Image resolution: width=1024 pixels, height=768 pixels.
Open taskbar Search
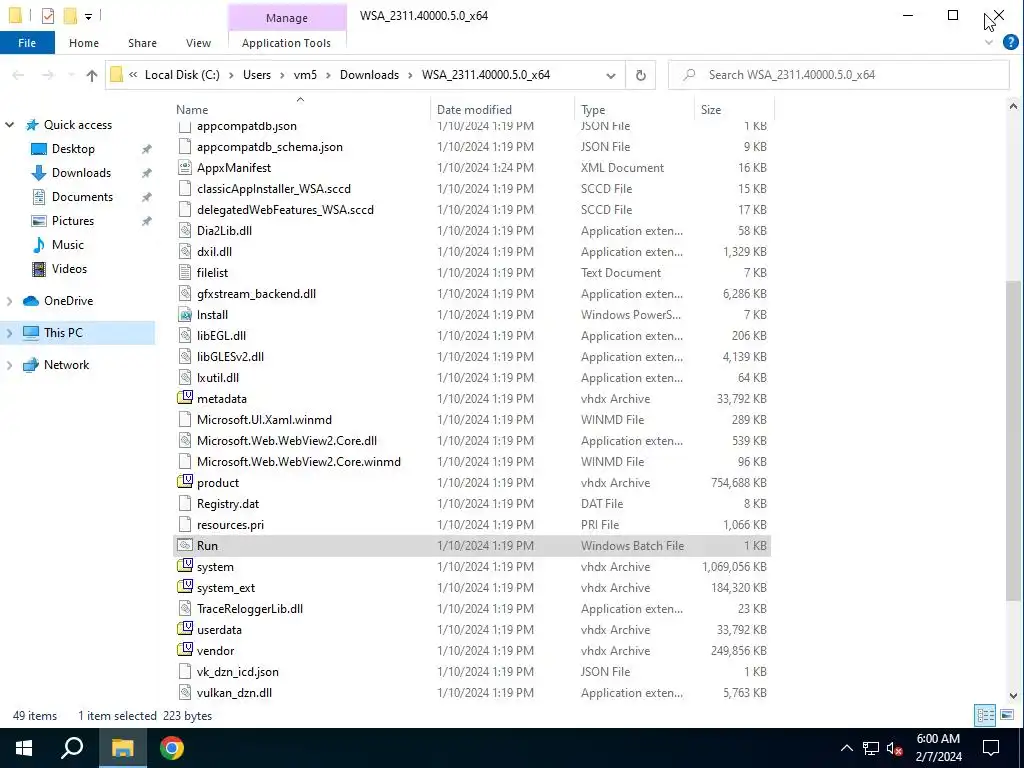point(72,748)
